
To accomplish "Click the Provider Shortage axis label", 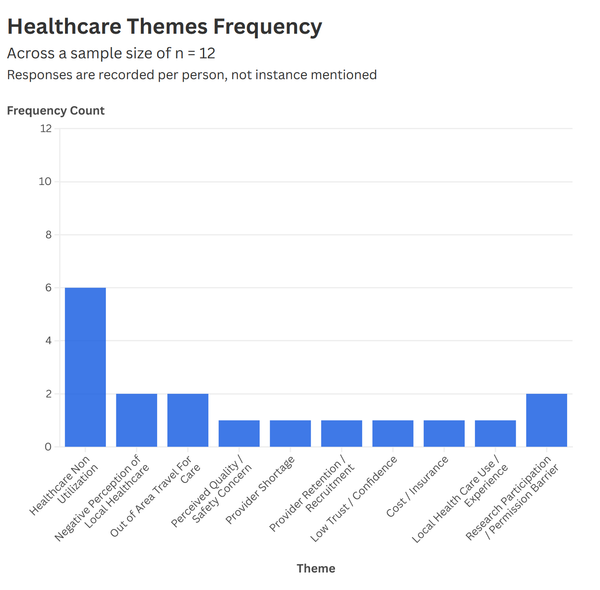I will (x=260, y=490).
